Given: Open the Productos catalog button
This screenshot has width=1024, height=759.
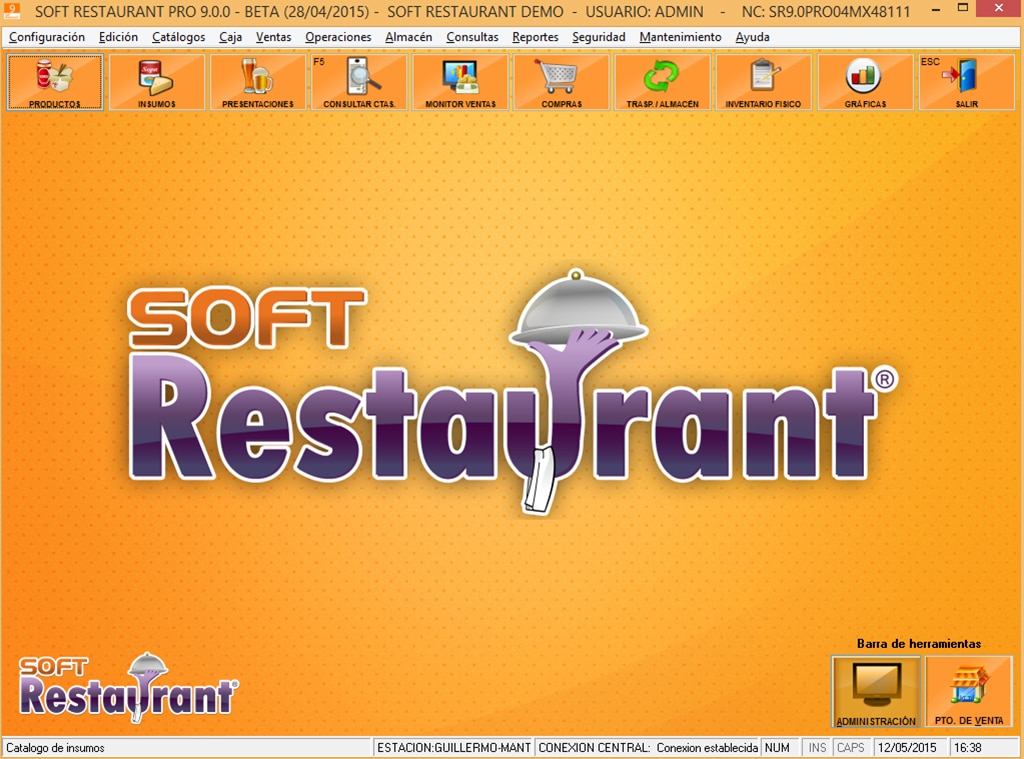Looking at the screenshot, I should pyautogui.click(x=55, y=82).
